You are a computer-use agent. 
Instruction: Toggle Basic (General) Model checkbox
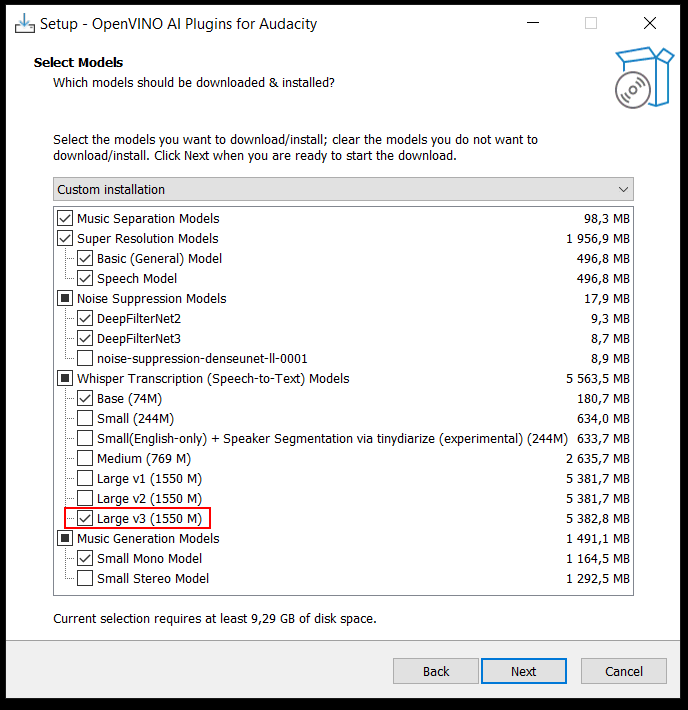pos(85,258)
